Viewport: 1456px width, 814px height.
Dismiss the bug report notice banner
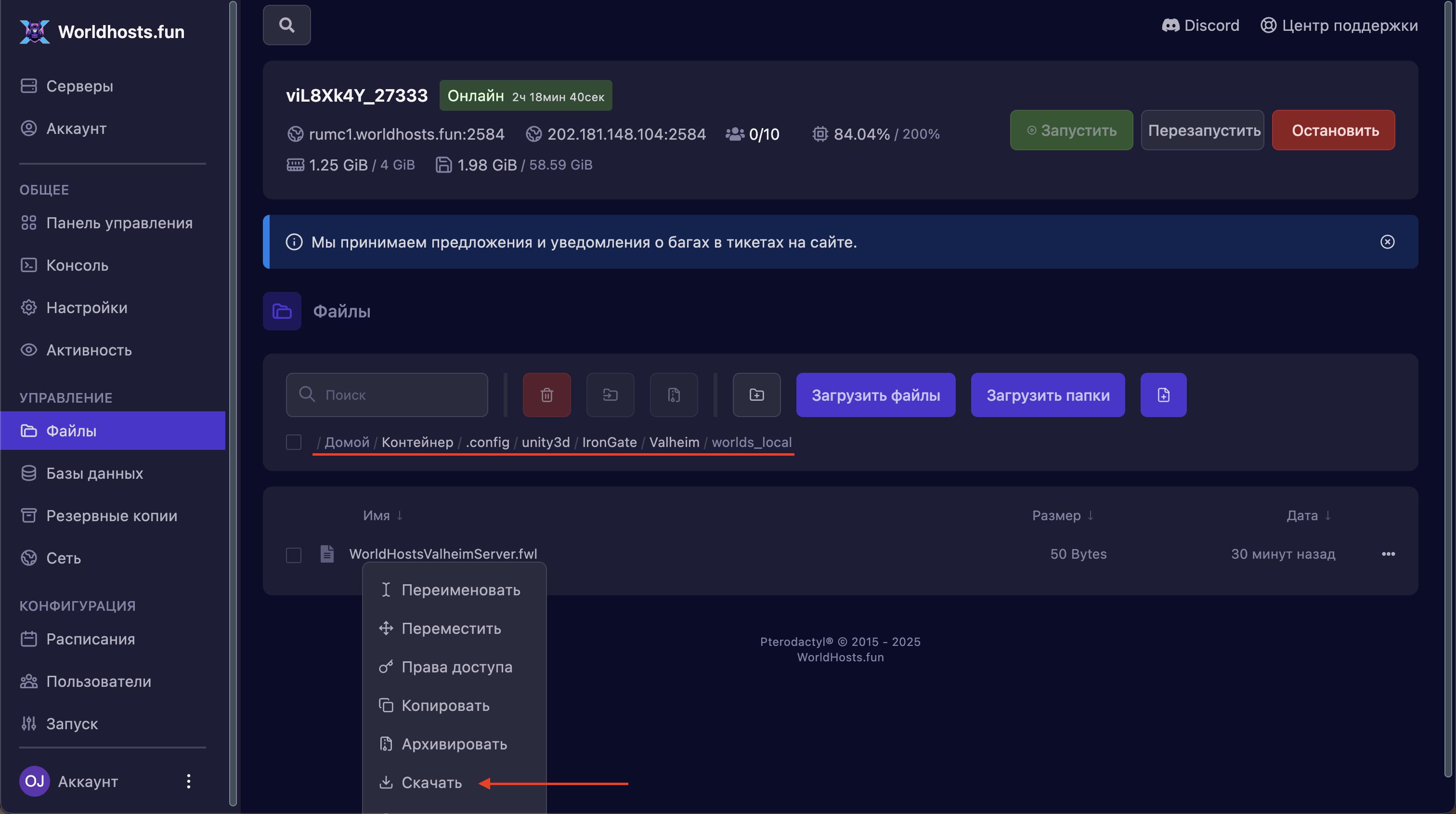(x=1387, y=242)
